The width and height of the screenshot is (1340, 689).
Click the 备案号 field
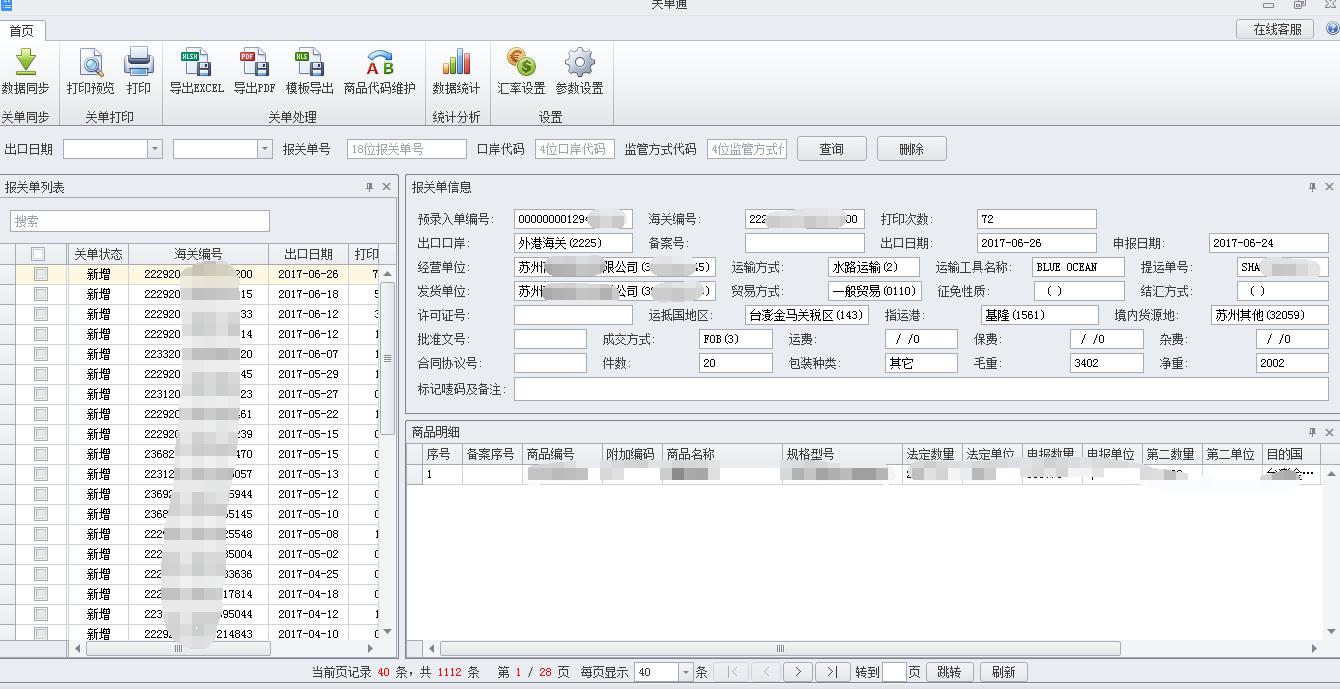(804, 243)
